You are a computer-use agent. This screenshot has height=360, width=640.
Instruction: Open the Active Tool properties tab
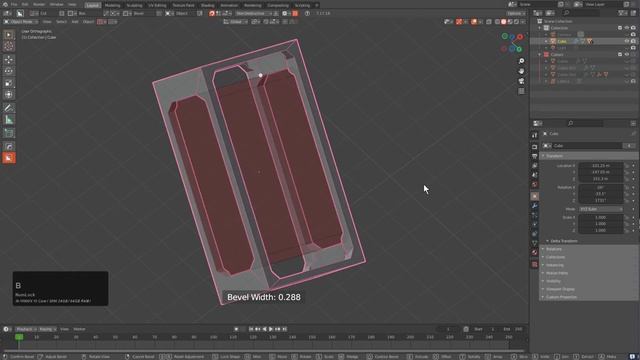535,136
